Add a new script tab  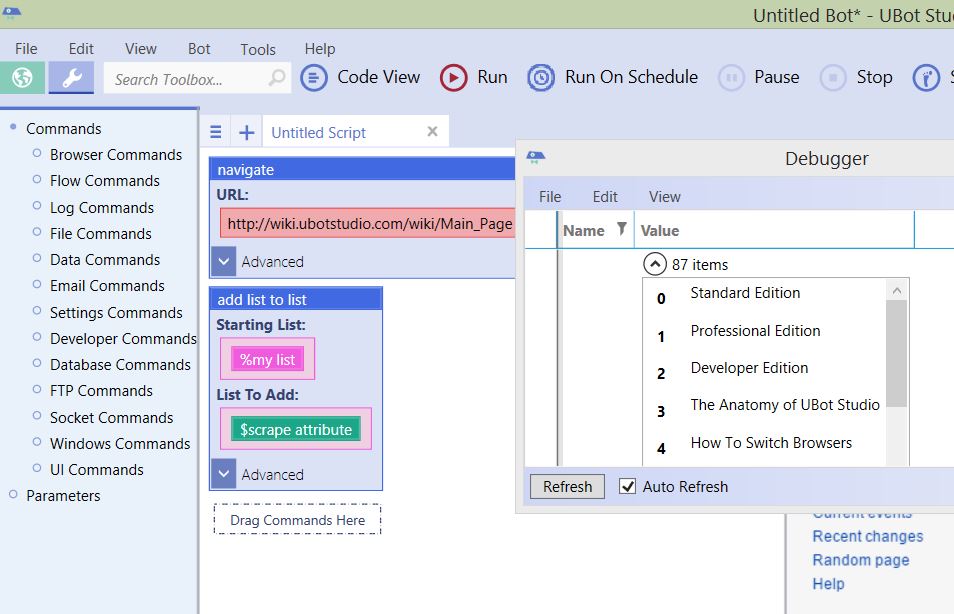[x=246, y=132]
